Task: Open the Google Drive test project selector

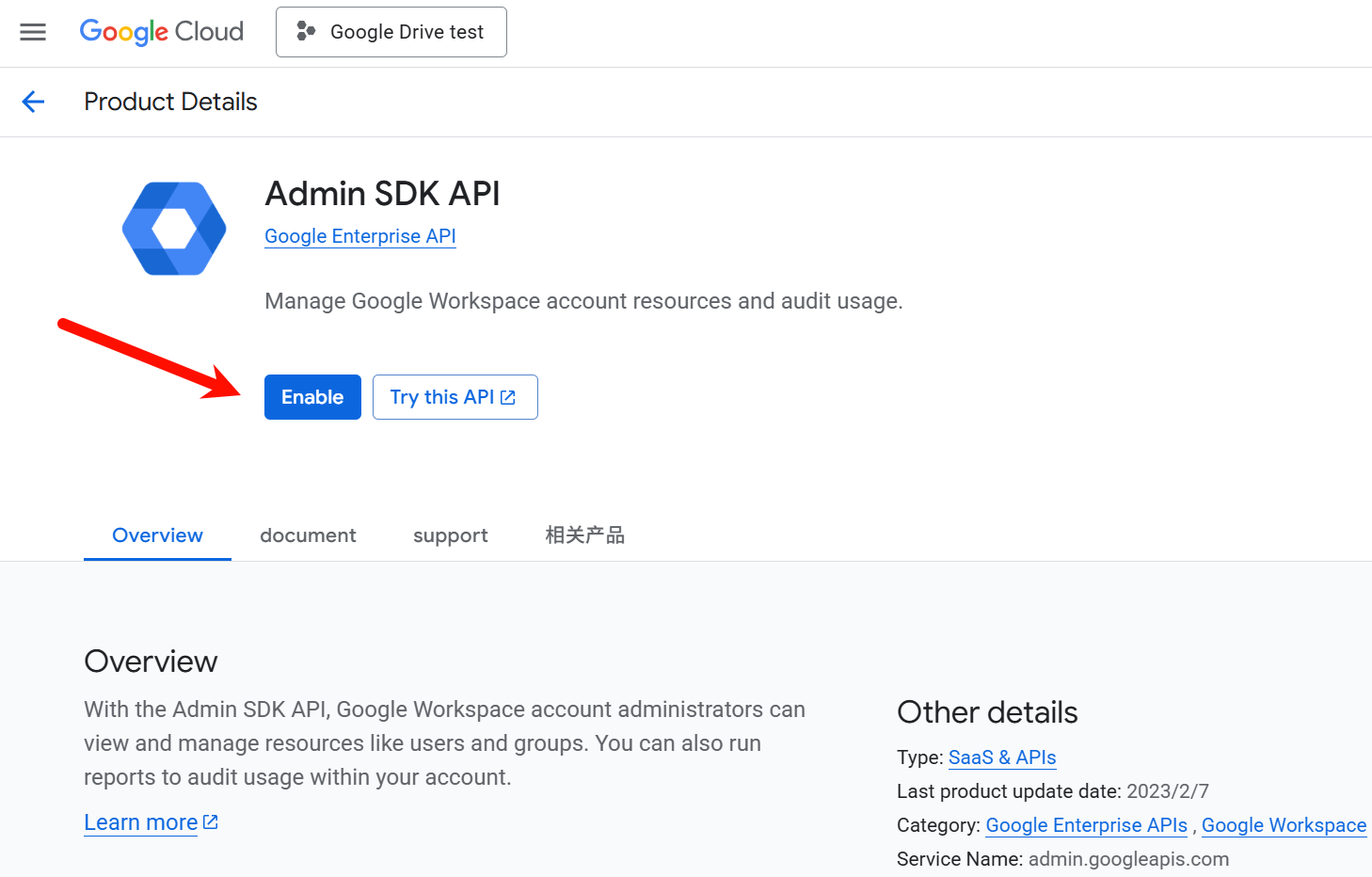Action: pyautogui.click(x=391, y=32)
